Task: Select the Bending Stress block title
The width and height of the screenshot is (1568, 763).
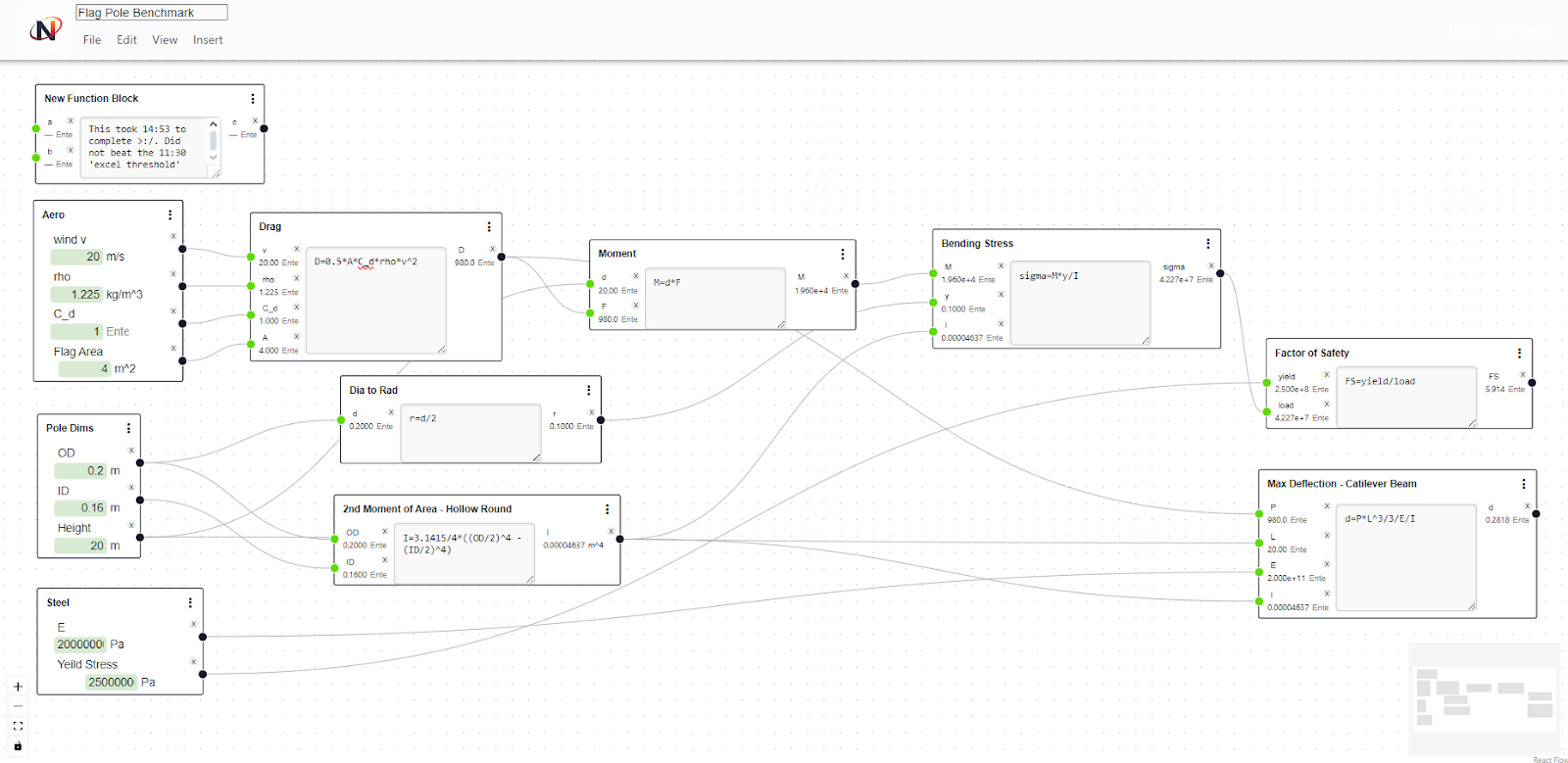Action: (x=977, y=243)
